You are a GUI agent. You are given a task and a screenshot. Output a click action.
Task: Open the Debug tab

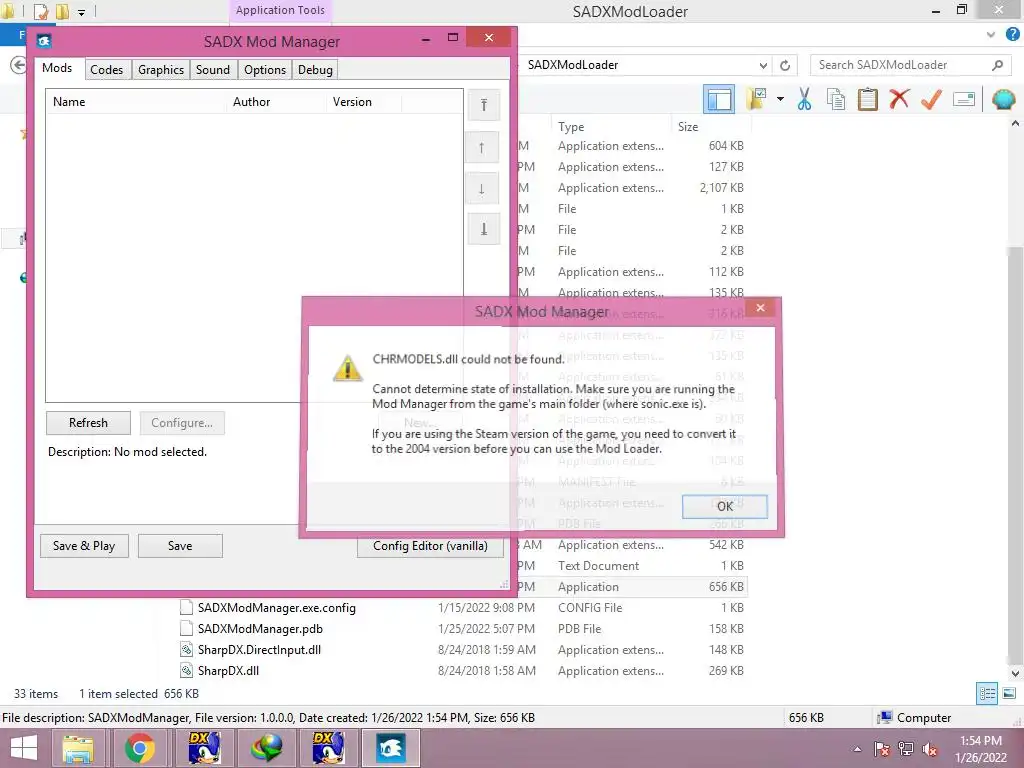(x=315, y=70)
